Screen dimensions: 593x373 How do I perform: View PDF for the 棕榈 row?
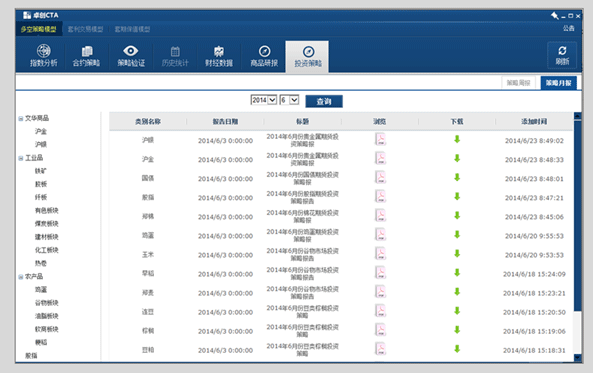click(380, 330)
